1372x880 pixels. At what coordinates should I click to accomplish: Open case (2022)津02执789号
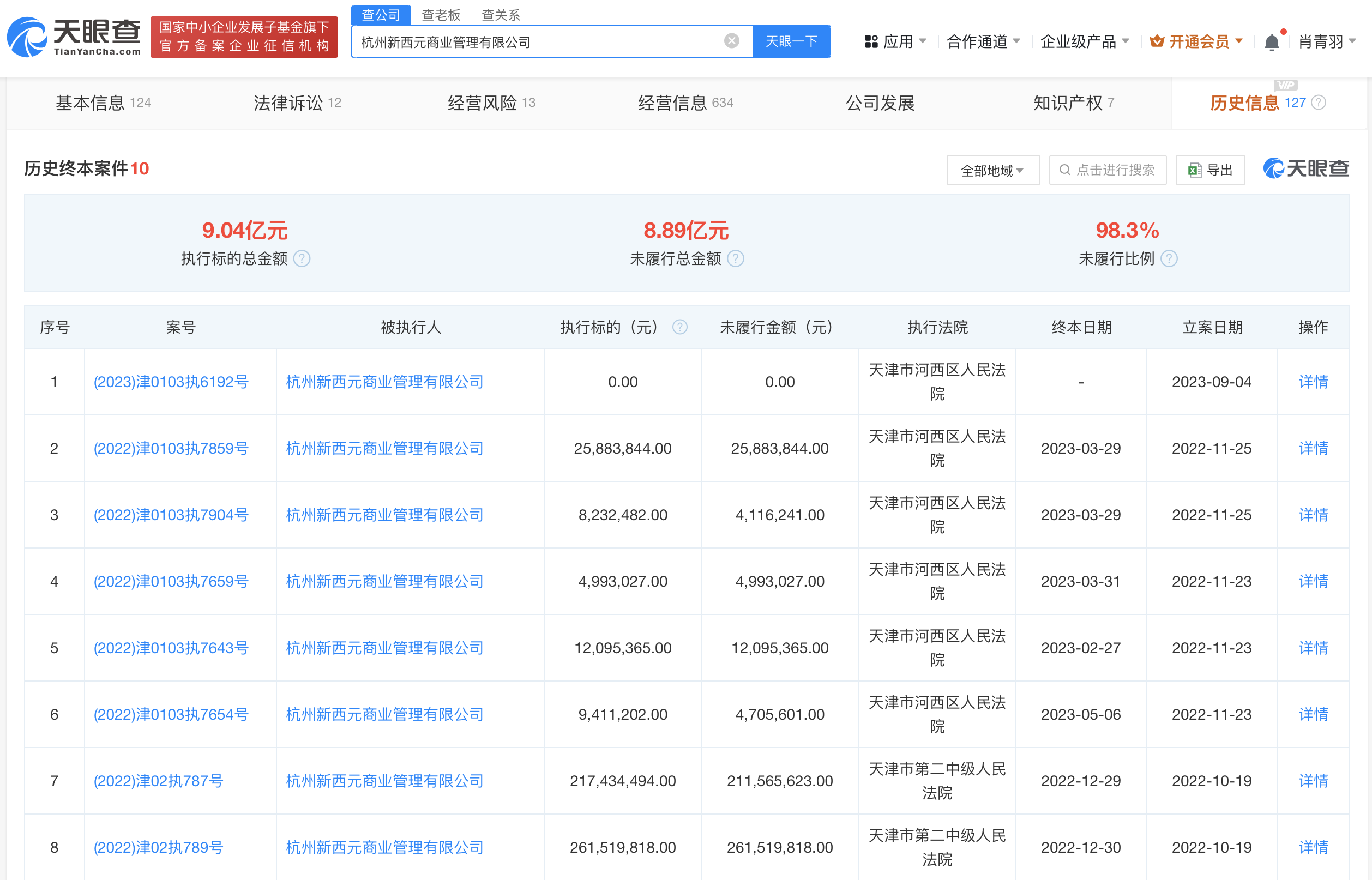158,847
